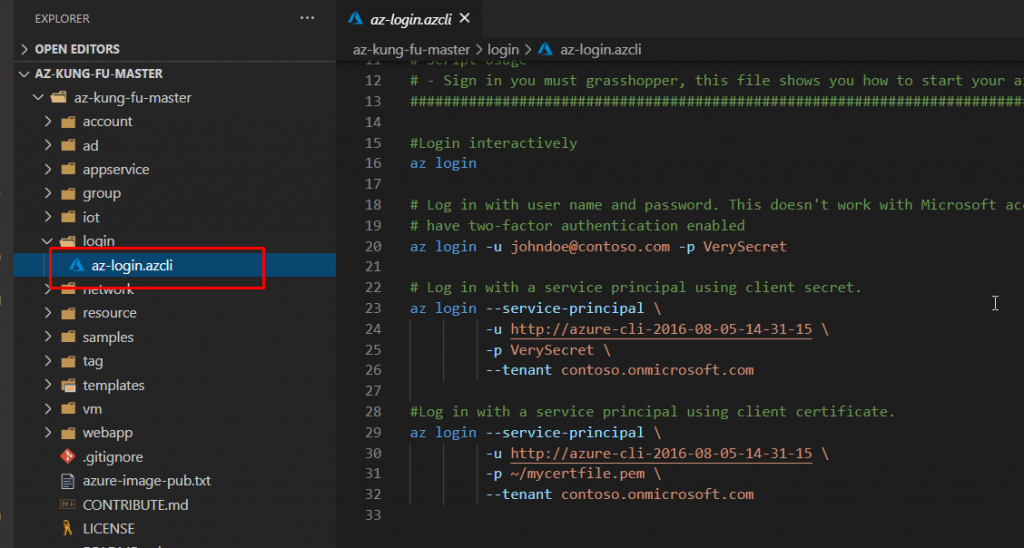
Task: Click the azure-image-pub.txt text file icon
Action: [x=68, y=481]
